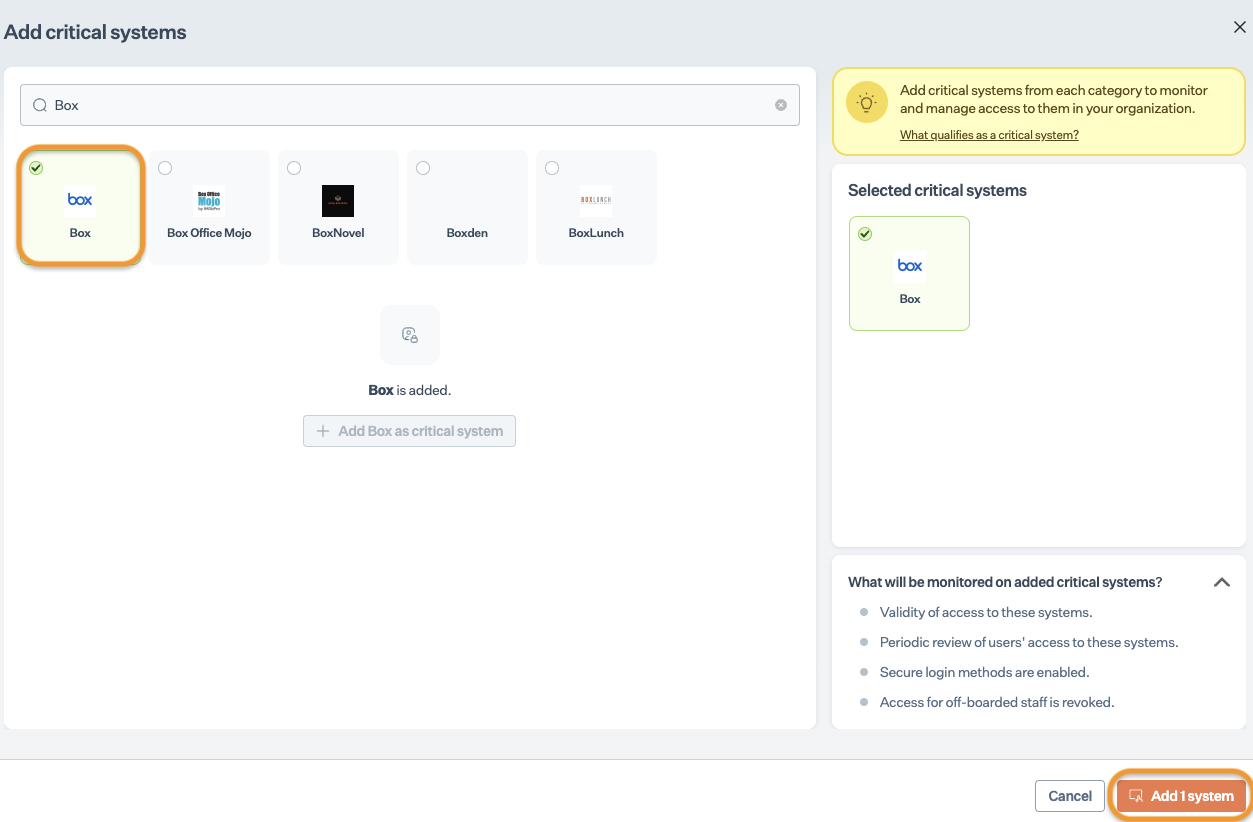
Task: Select the BoxLunch radio button
Action: point(552,168)
